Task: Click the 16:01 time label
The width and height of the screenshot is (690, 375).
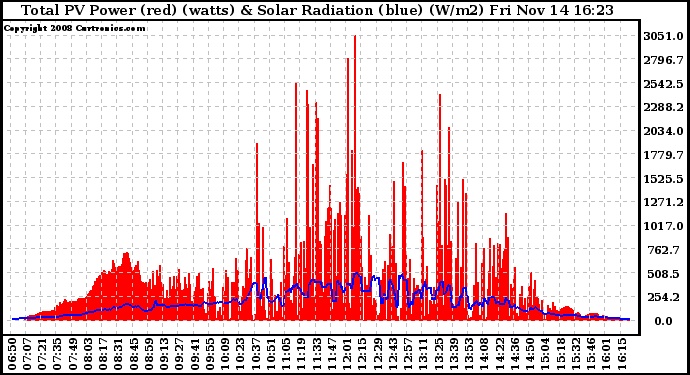Action: pyautogui.click(x=606, y=354)
